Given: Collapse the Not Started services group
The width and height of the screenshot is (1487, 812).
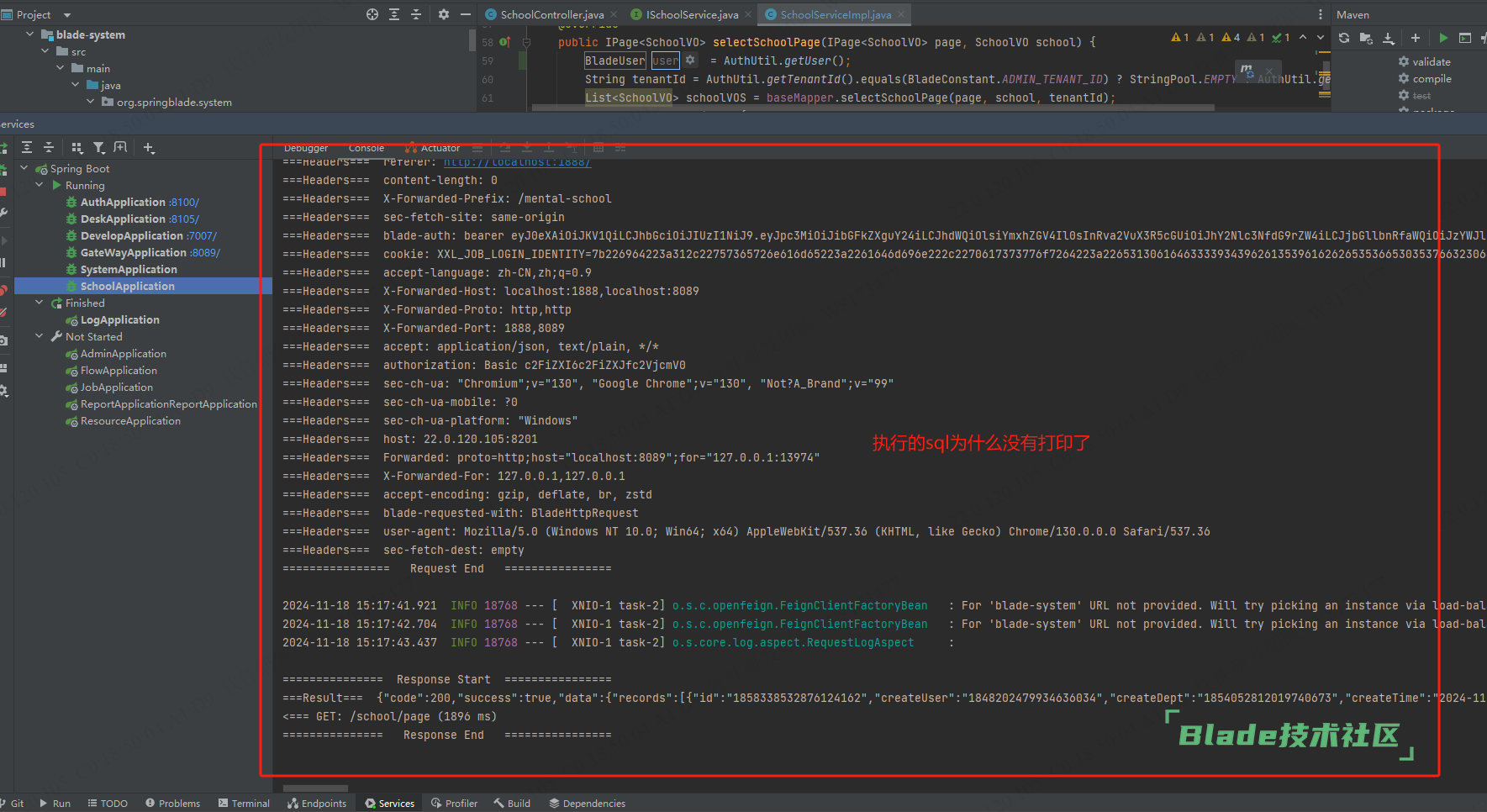Looking at the screenshot, I should coord(39,336).
